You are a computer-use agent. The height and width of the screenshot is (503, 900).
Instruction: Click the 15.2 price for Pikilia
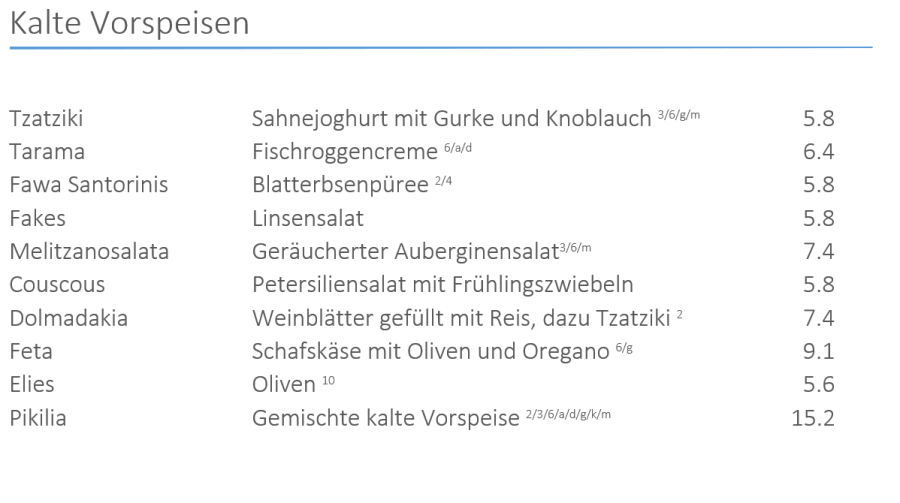pos(812,418)
